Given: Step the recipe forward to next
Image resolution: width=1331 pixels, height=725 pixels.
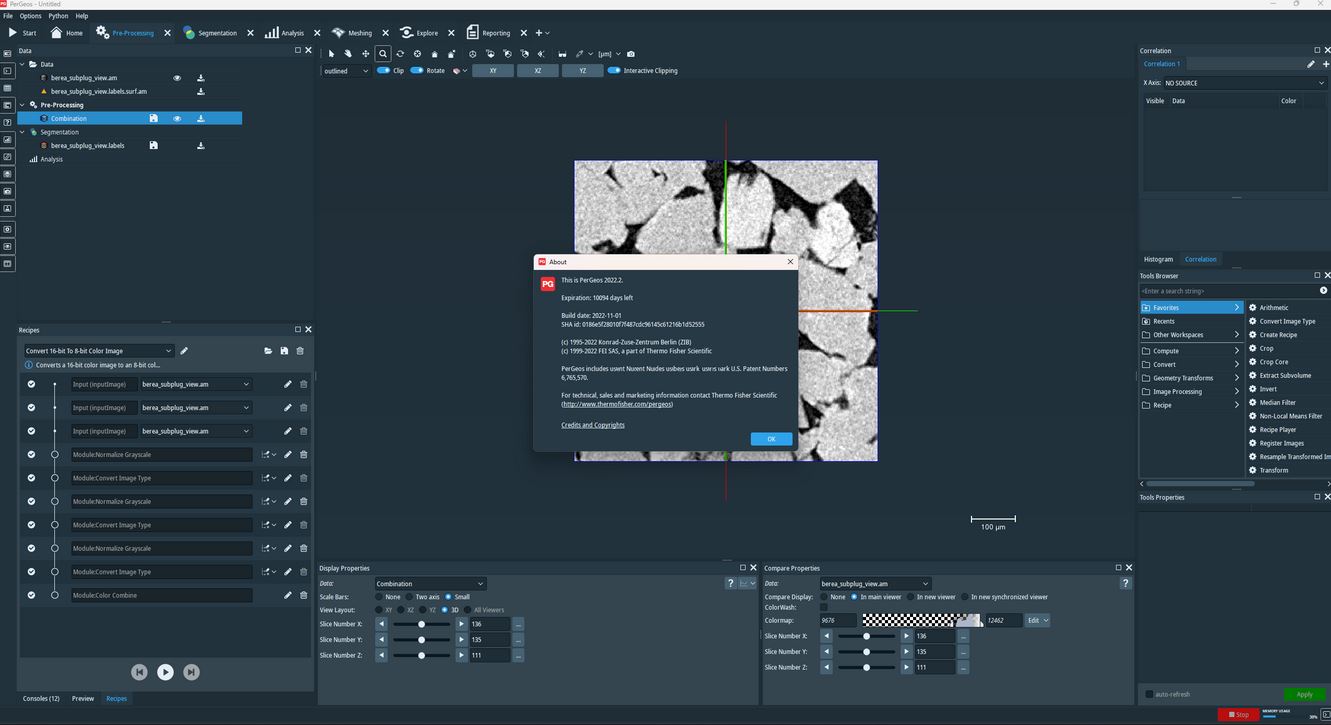Looking at the screenshot, I should [x=191, y=672].
